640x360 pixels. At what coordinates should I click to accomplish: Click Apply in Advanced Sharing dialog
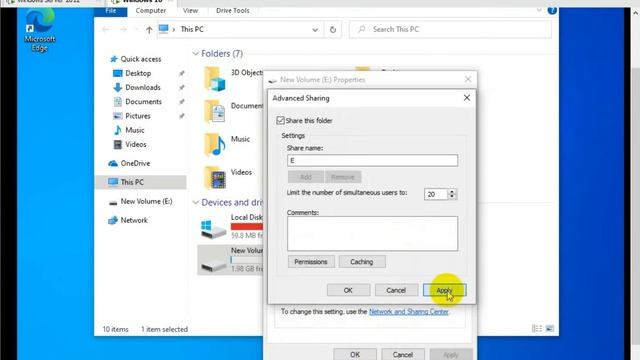coord(444,290)
